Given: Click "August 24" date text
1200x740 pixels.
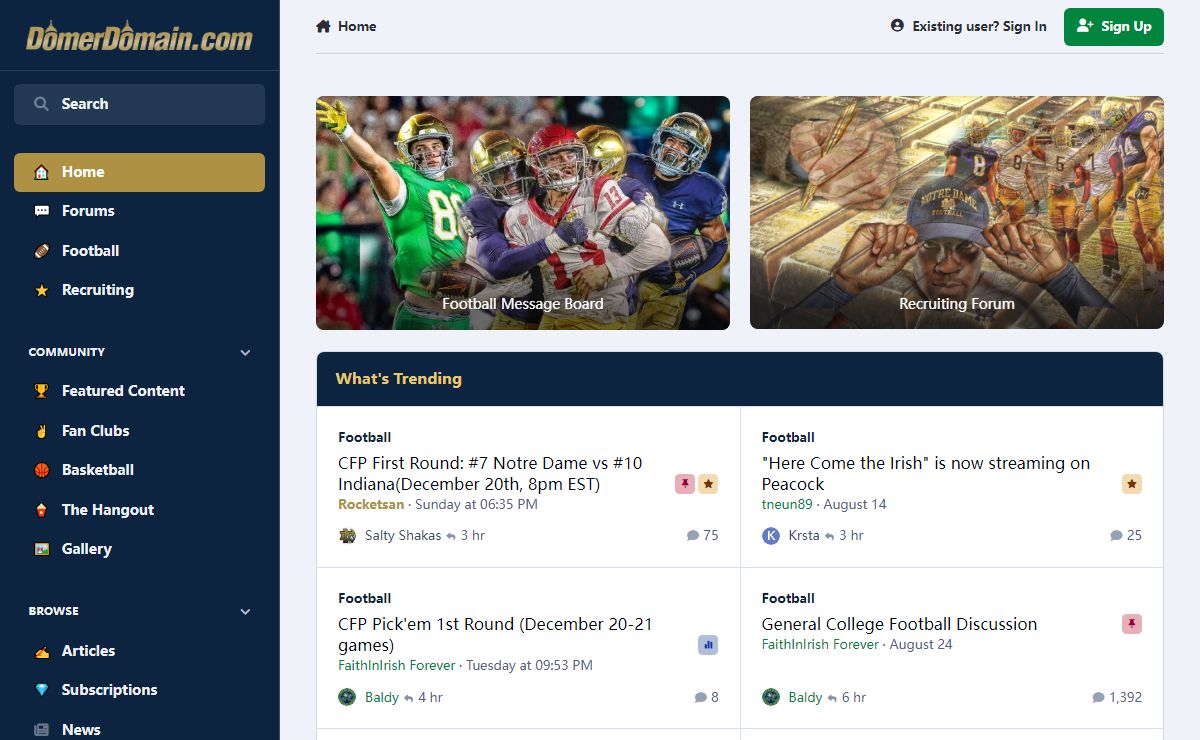Looking at the screenshot, I should click(x=921, y=644).
